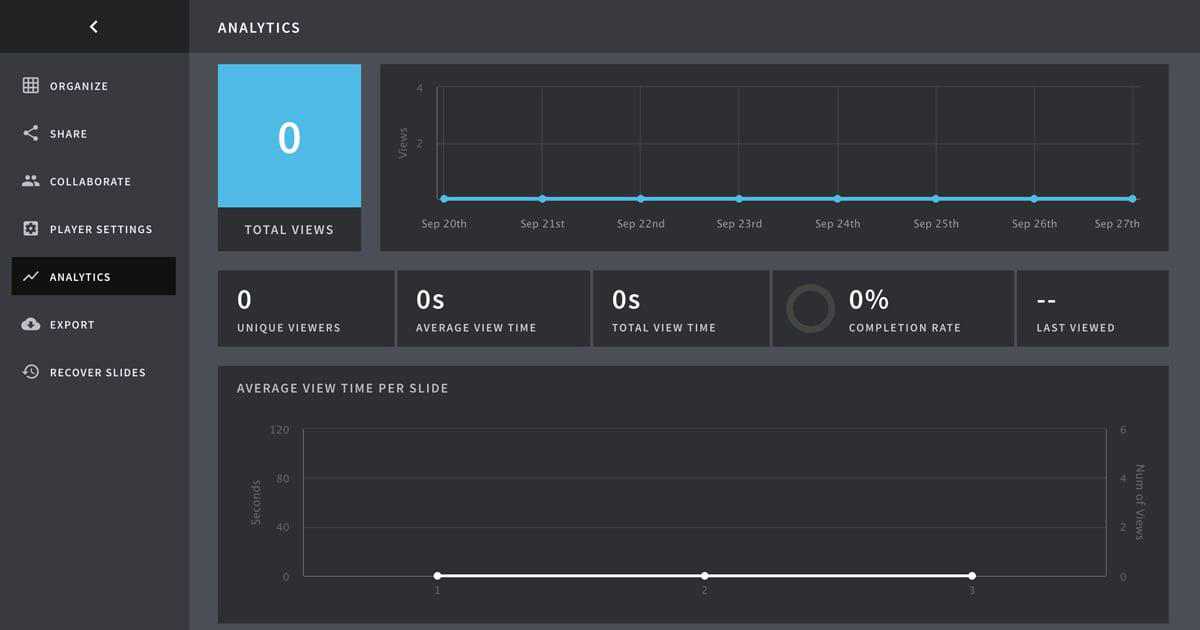Click the Share icon in sidebar
The width and height of the screenshot is (1200, 630).
pos(31,134)
